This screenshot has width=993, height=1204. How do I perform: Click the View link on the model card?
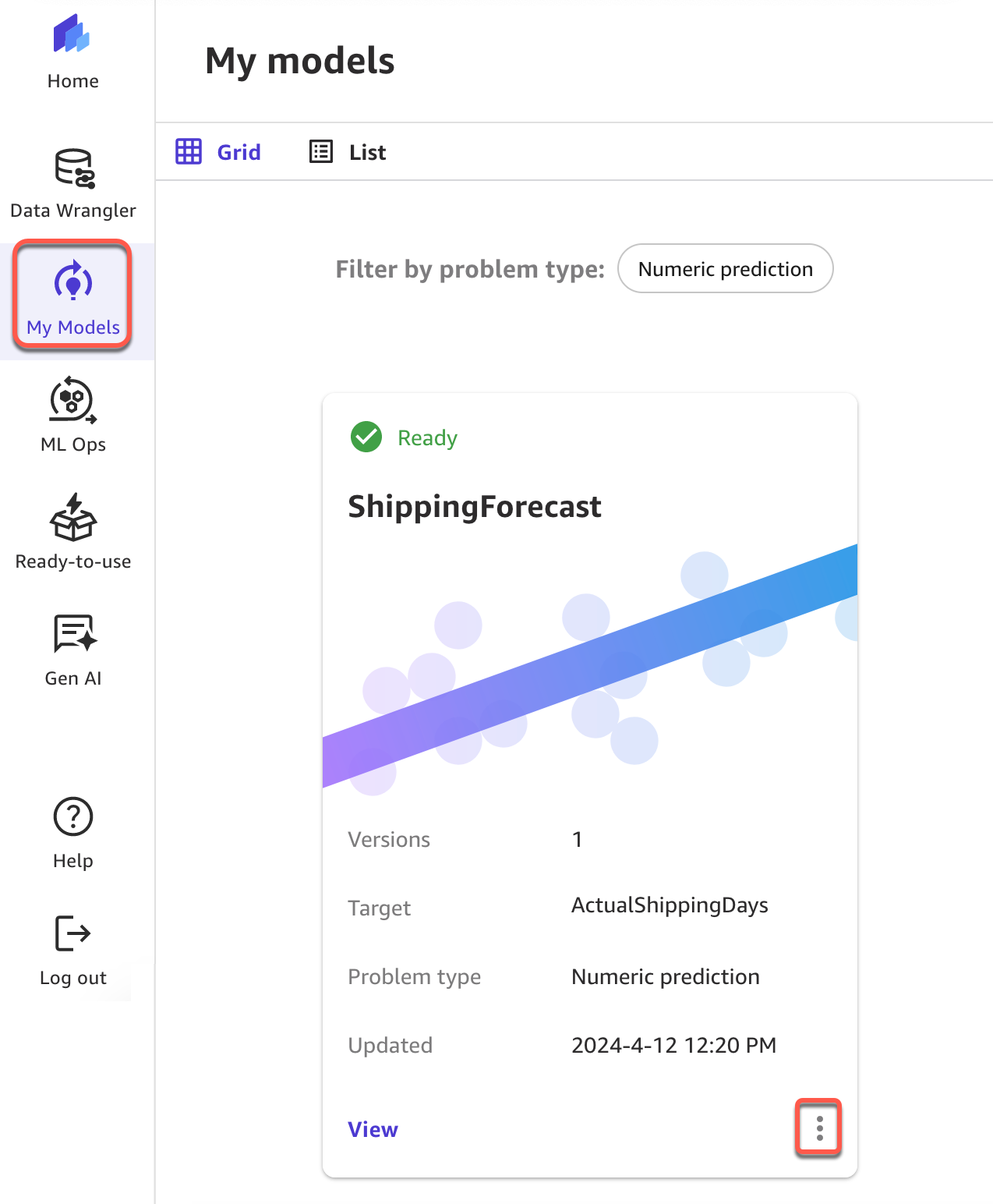373,1130
